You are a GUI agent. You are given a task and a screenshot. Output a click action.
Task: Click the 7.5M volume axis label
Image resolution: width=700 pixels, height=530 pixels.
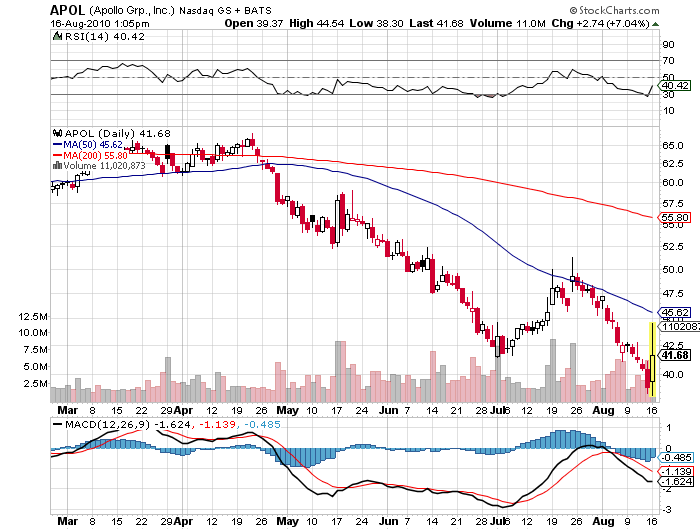(35, 349)
